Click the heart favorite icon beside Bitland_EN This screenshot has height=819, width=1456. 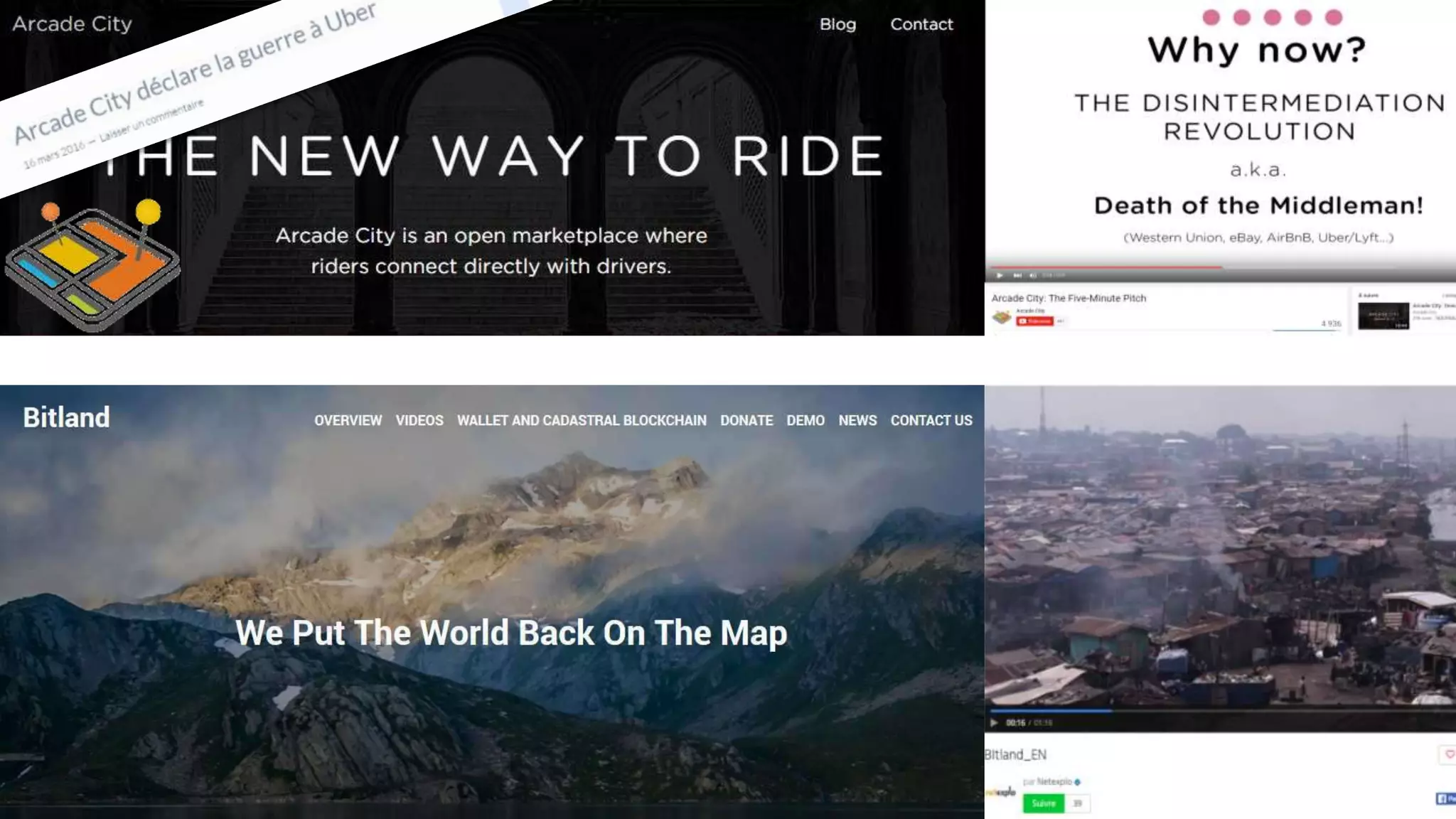pyautogui.click(x=1448, y=754)
